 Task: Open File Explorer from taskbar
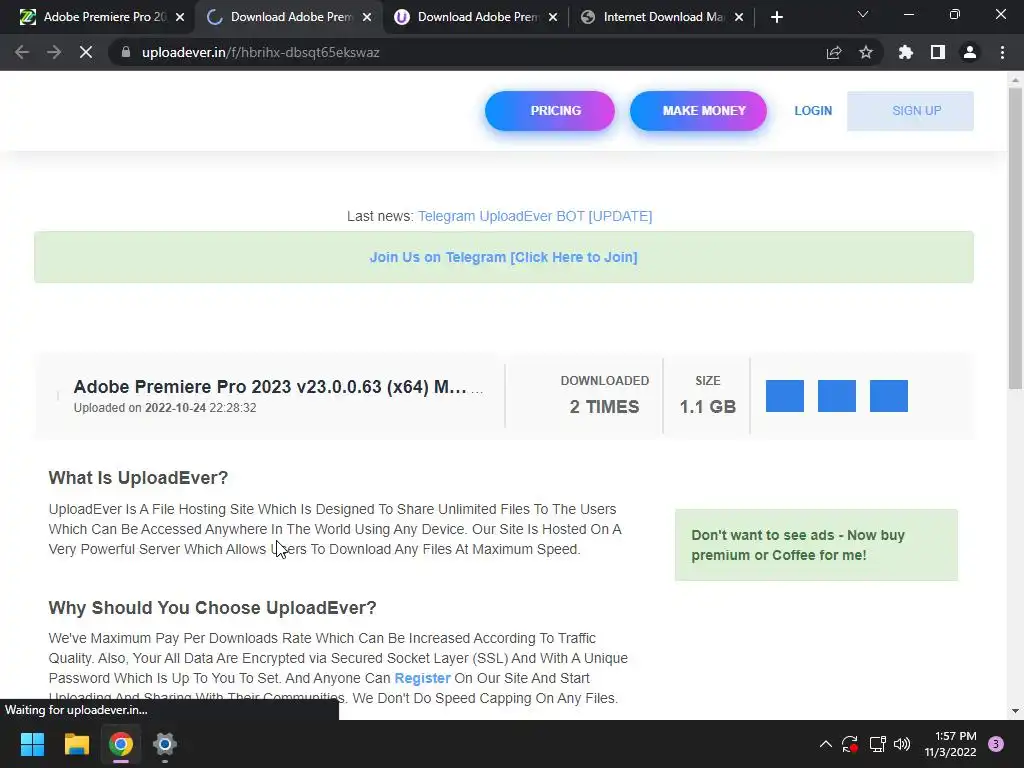point(76,744)
